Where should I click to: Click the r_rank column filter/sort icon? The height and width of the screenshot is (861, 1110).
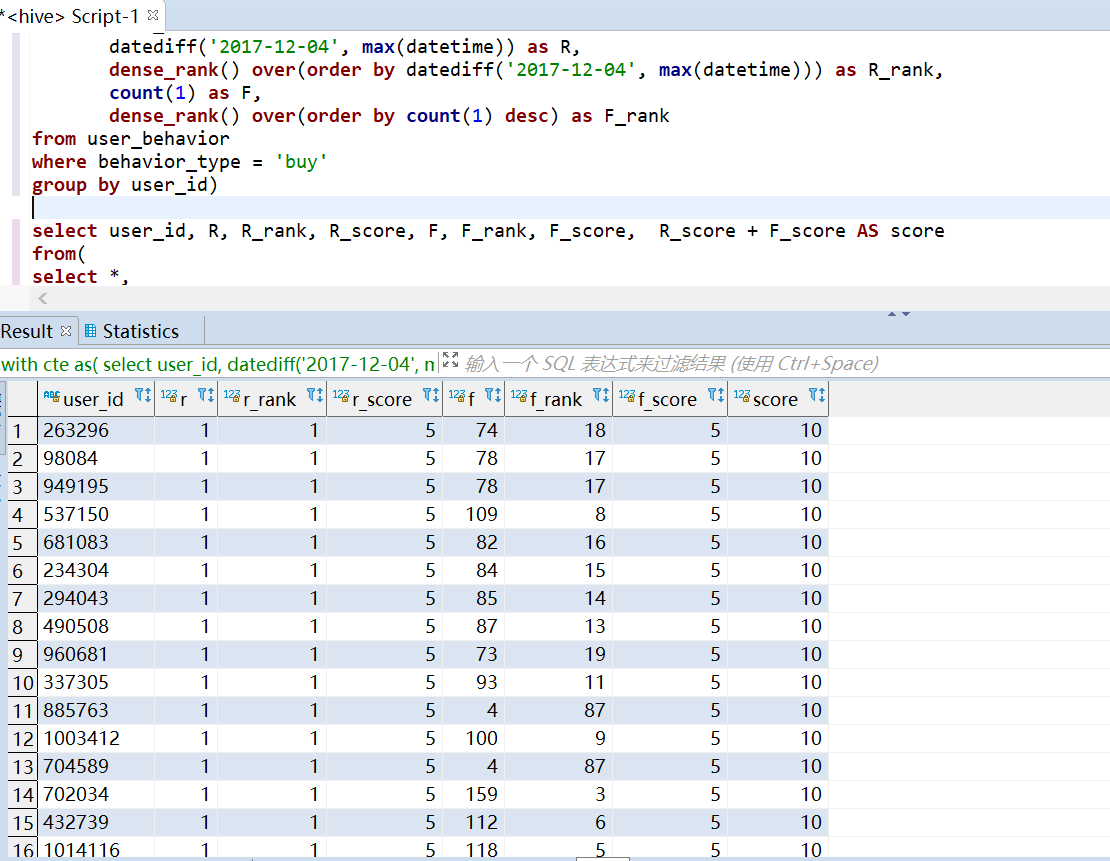point(315,395)
